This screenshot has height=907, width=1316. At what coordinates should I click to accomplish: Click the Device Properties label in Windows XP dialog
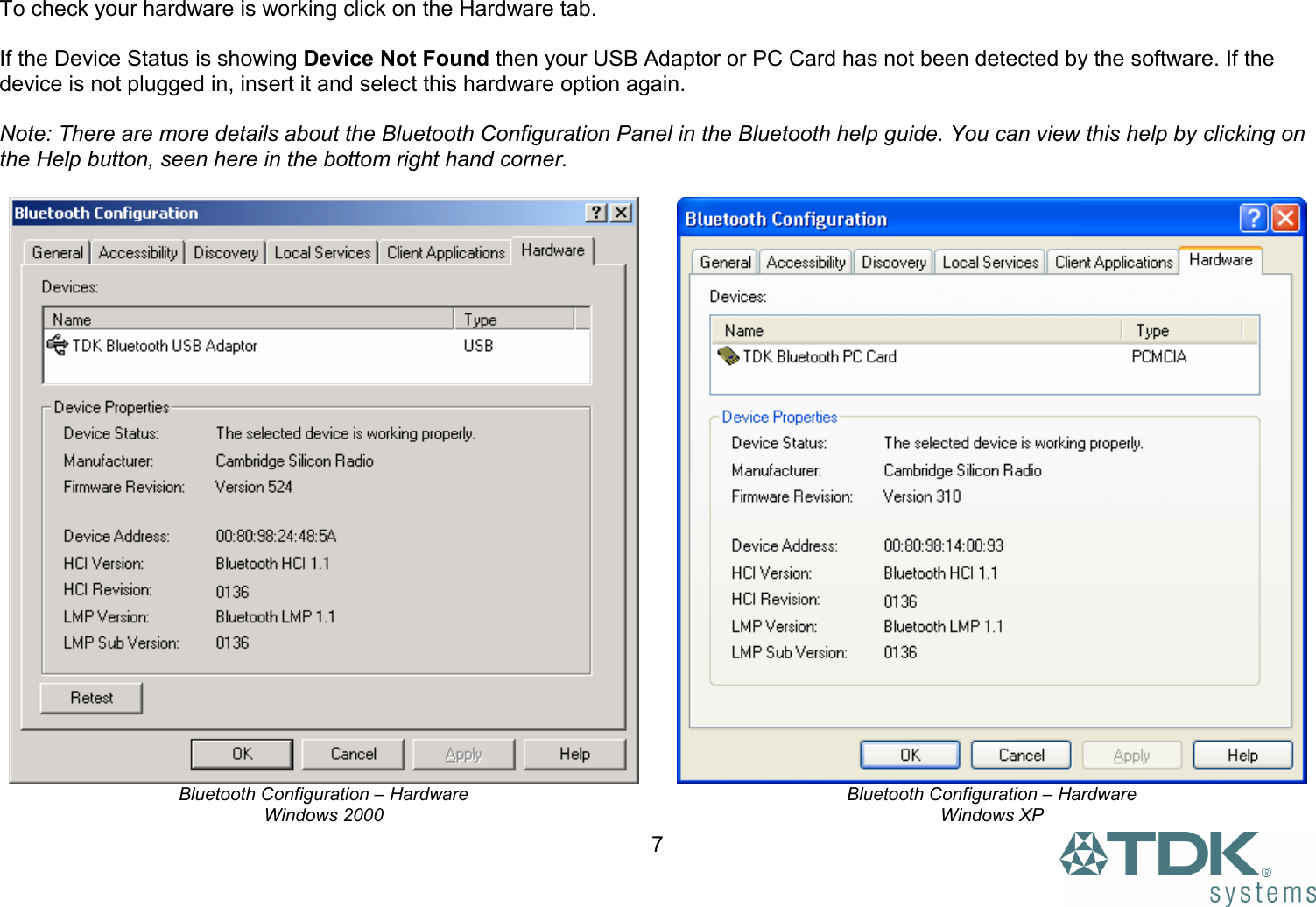pos(779,417)
